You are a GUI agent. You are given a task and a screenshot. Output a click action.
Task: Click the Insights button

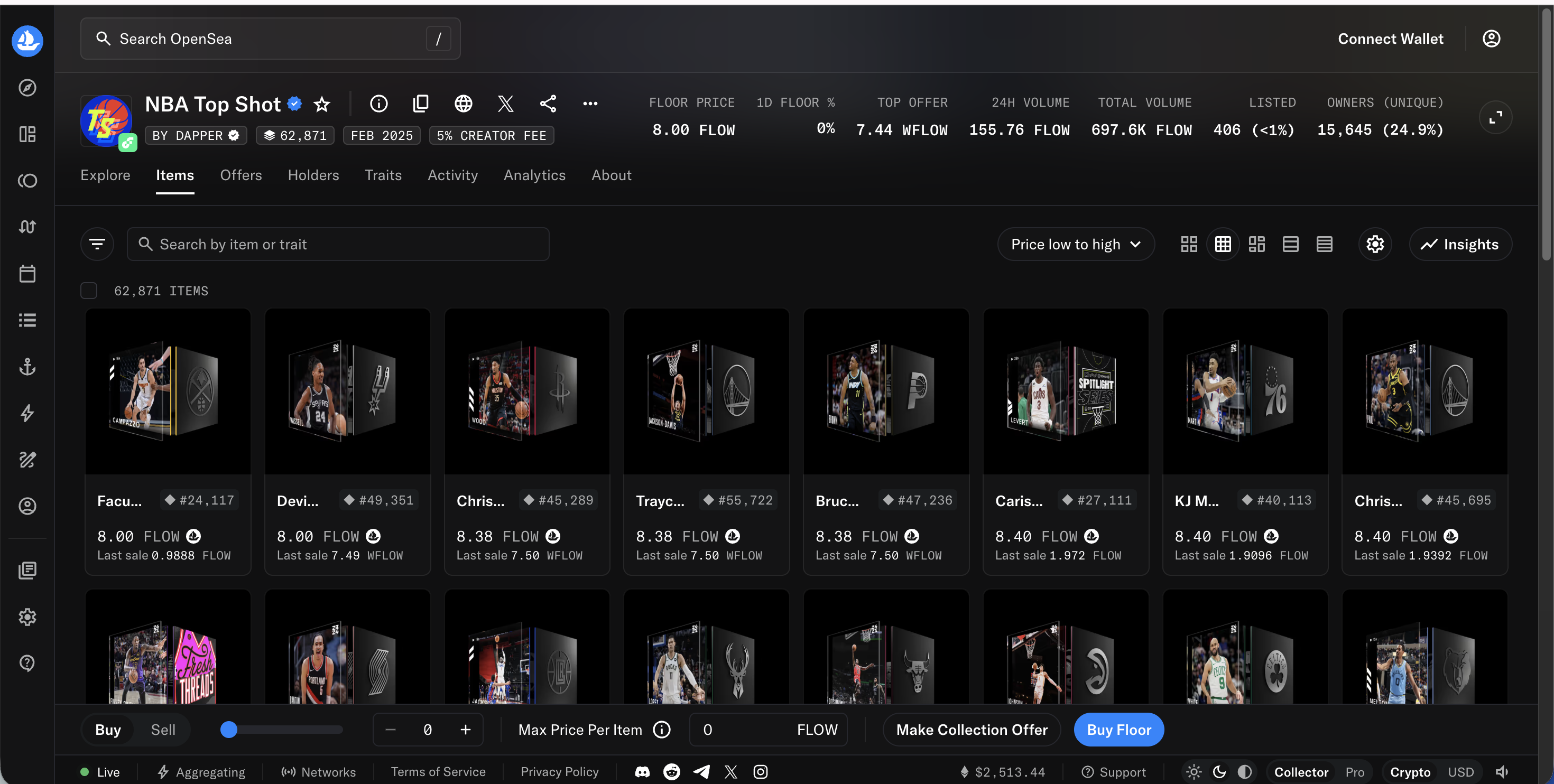coord(1460,244)
